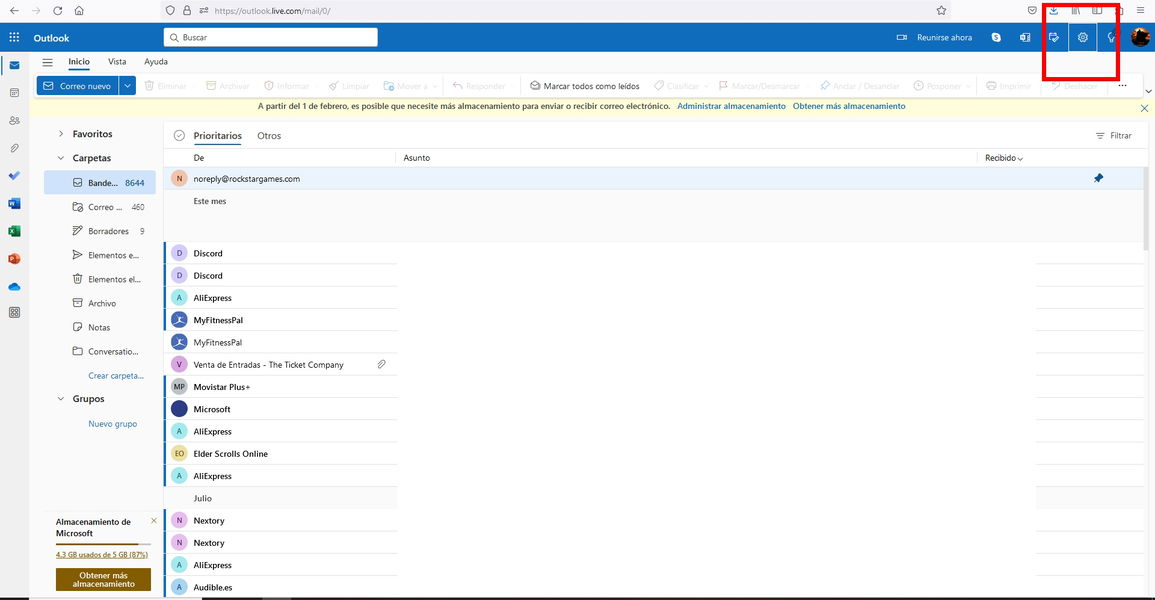1155x600 pixels.
Task: Open Bandeja inbox folder with 8644
Action: pyautogui.click(x=100, y=183)
